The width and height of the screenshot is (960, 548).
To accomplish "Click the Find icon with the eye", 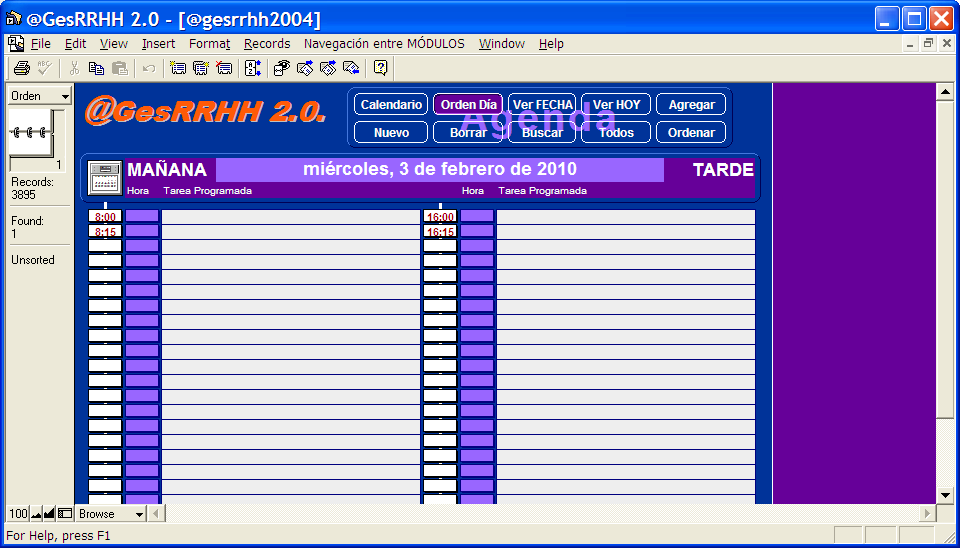I will [282, 68].
